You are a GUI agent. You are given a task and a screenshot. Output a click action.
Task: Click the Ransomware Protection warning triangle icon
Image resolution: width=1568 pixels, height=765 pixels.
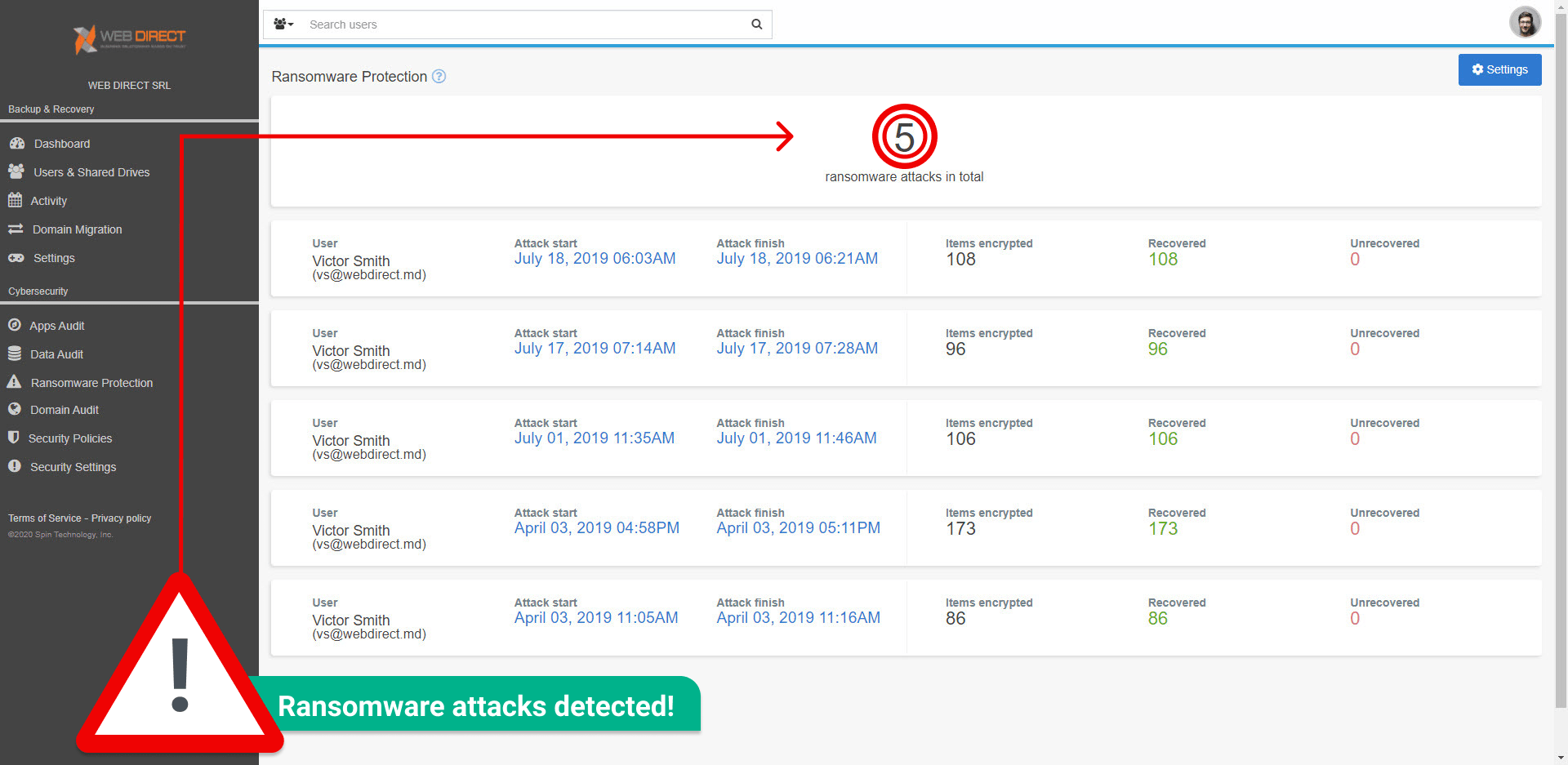point(15,382)
